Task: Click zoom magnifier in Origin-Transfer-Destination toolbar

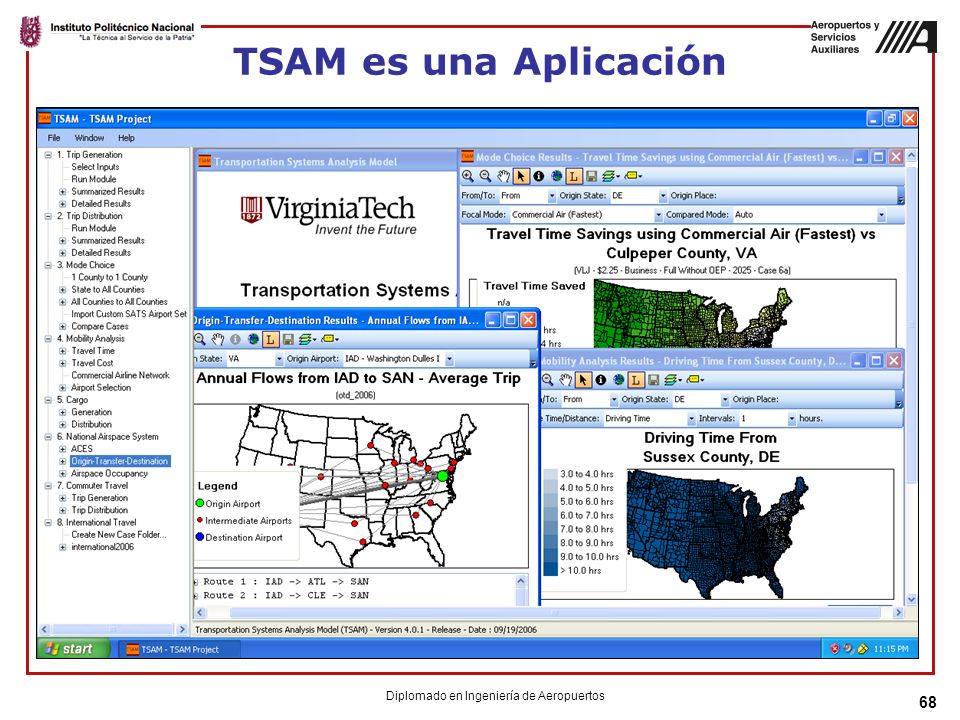Action: click(200, 339)
